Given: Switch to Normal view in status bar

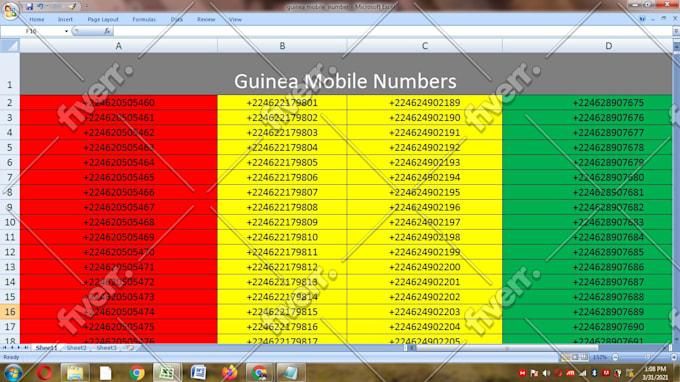Looking at the screenshot, I should coord(566,357).
